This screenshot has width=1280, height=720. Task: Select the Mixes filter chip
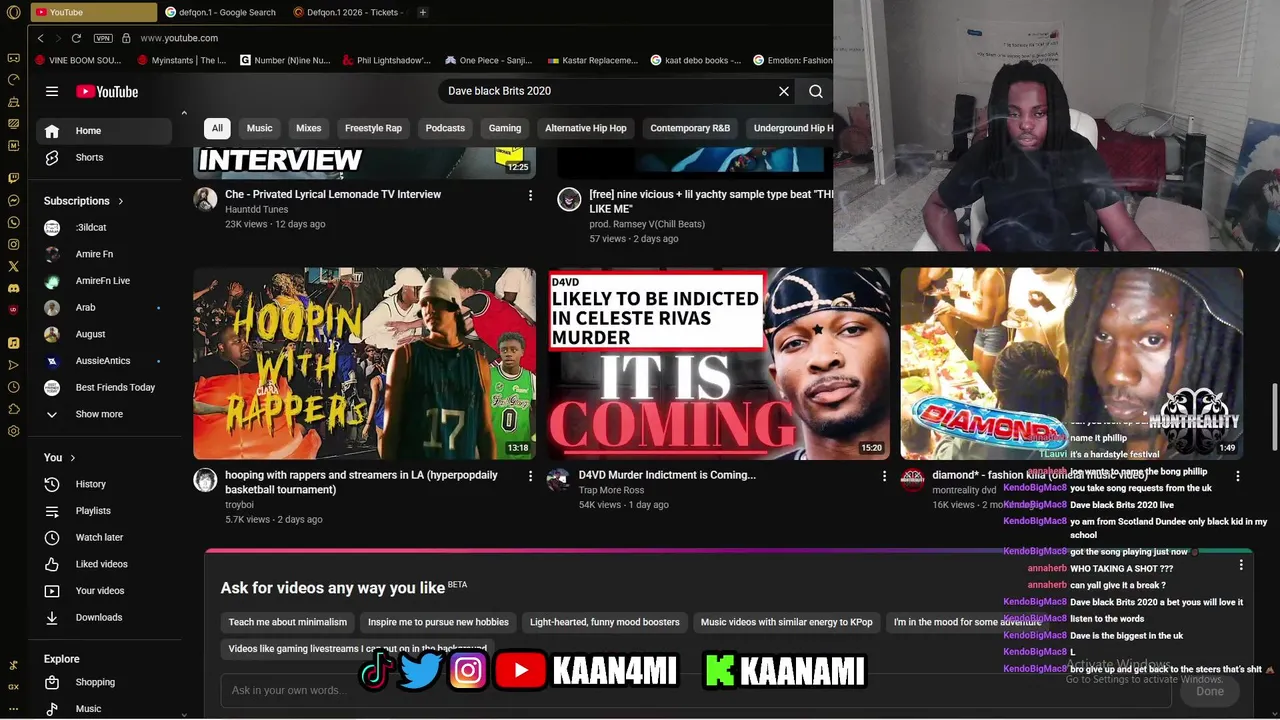click(309, 128)
